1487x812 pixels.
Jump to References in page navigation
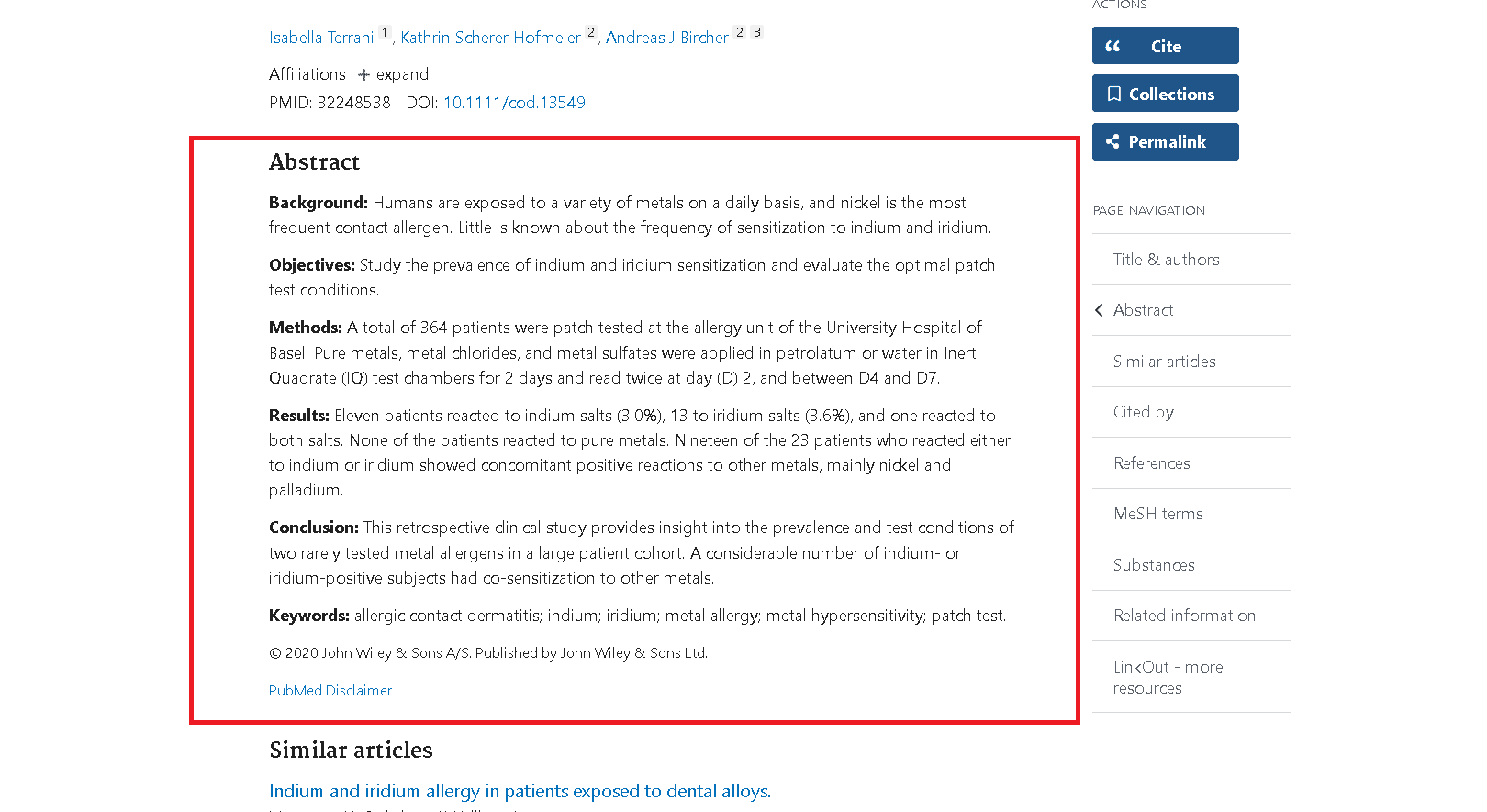pos(1151,463)
